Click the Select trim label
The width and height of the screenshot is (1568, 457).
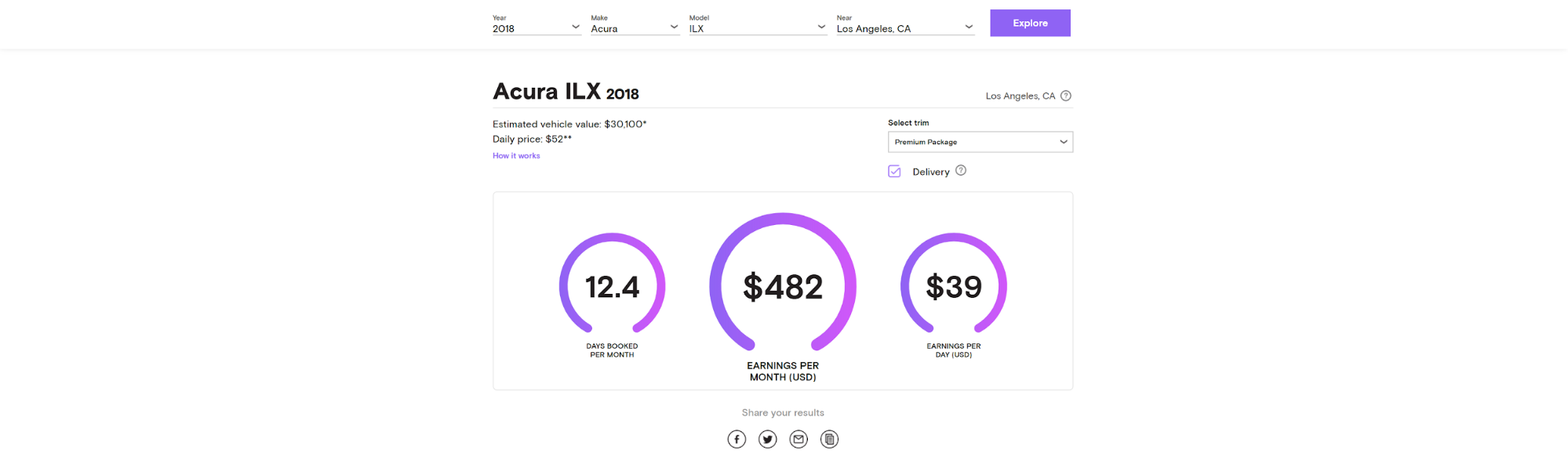click(908, 123)
